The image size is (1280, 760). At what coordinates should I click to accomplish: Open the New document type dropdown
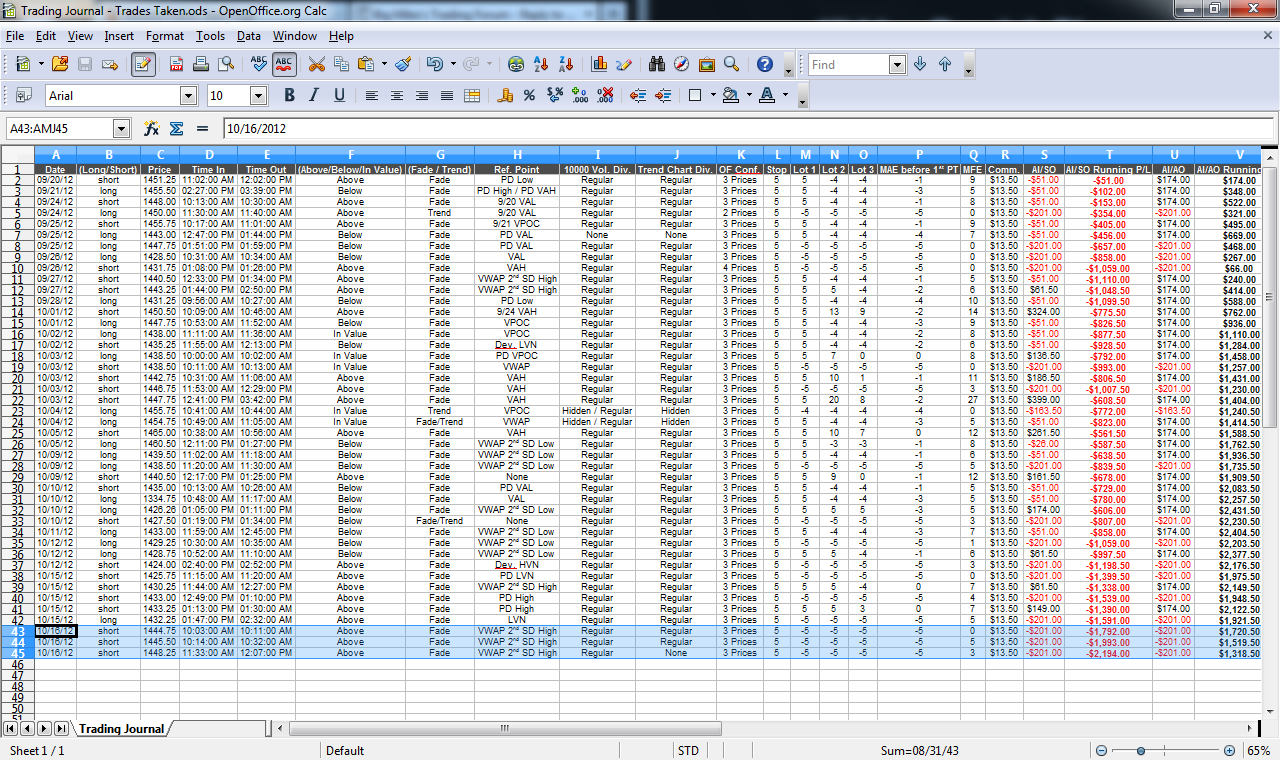click(x=41, y=65)
